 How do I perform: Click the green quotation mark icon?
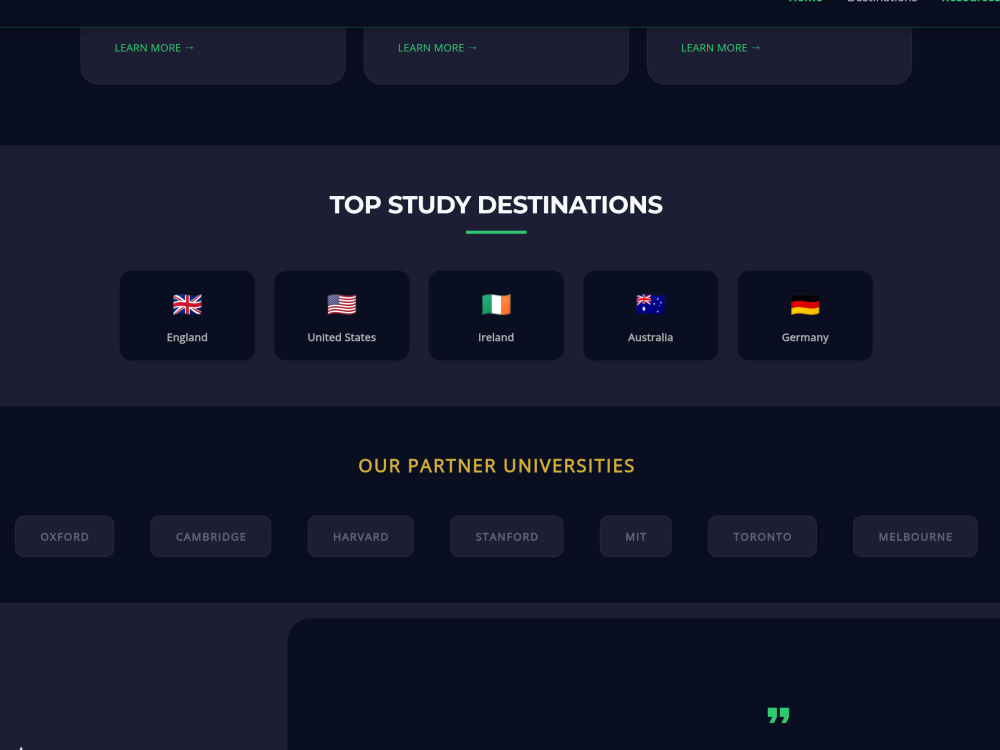point(778,715)
